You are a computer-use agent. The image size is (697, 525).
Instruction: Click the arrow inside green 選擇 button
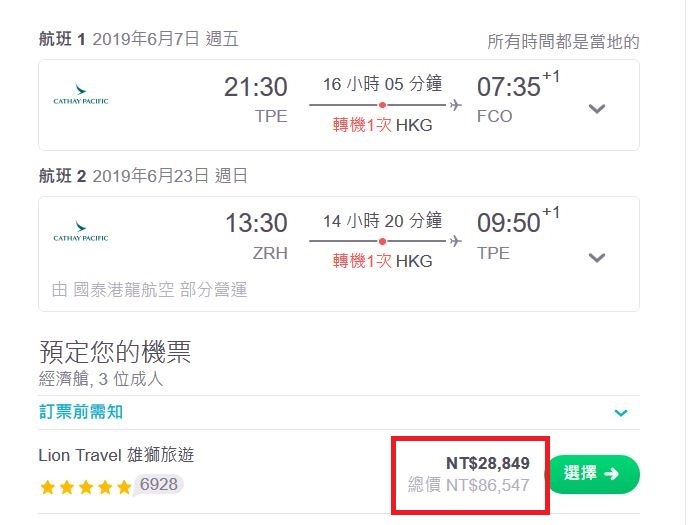[611, 474]
